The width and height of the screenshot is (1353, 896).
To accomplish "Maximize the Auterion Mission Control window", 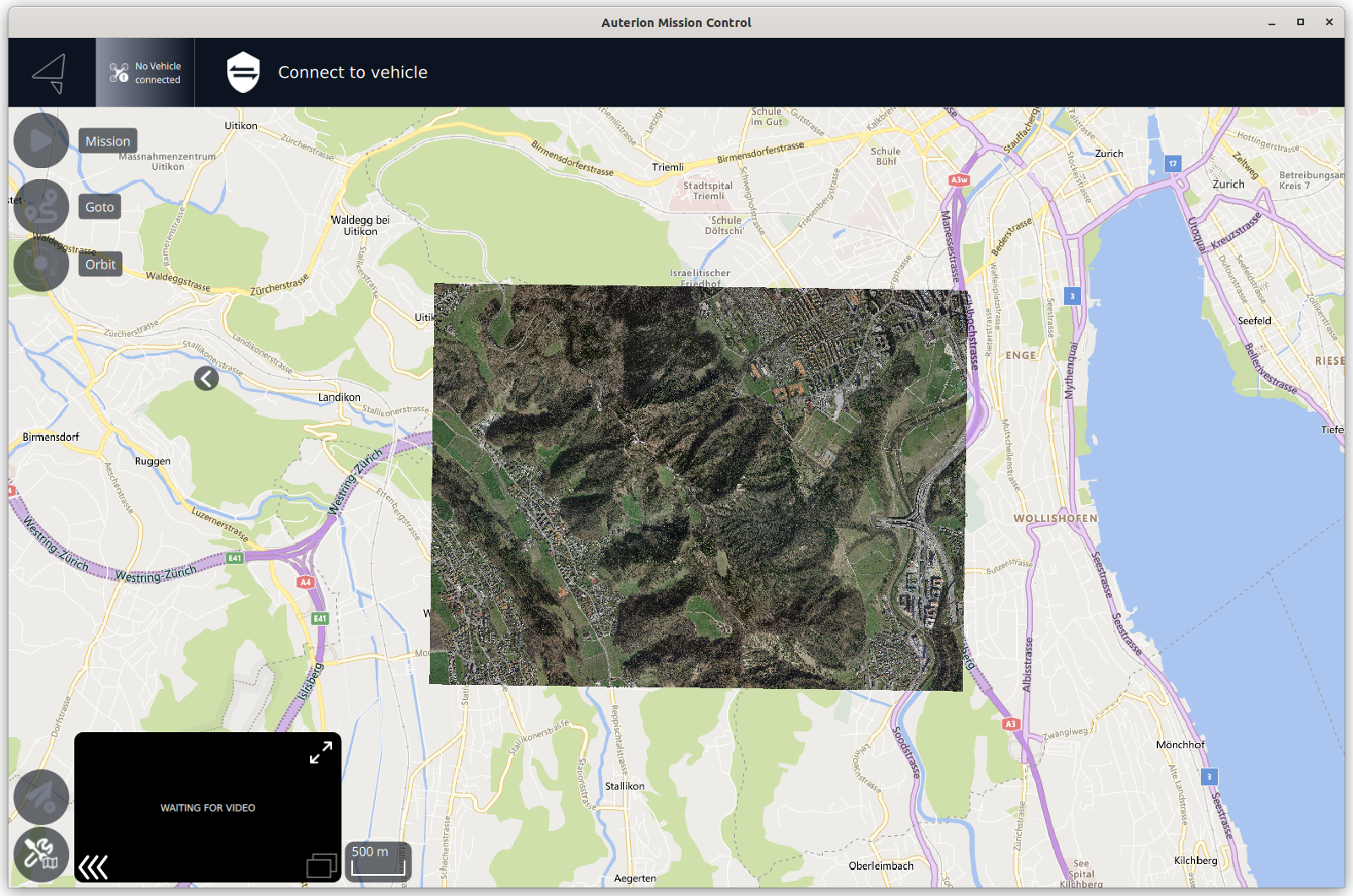I will (x=1301, y=22).
